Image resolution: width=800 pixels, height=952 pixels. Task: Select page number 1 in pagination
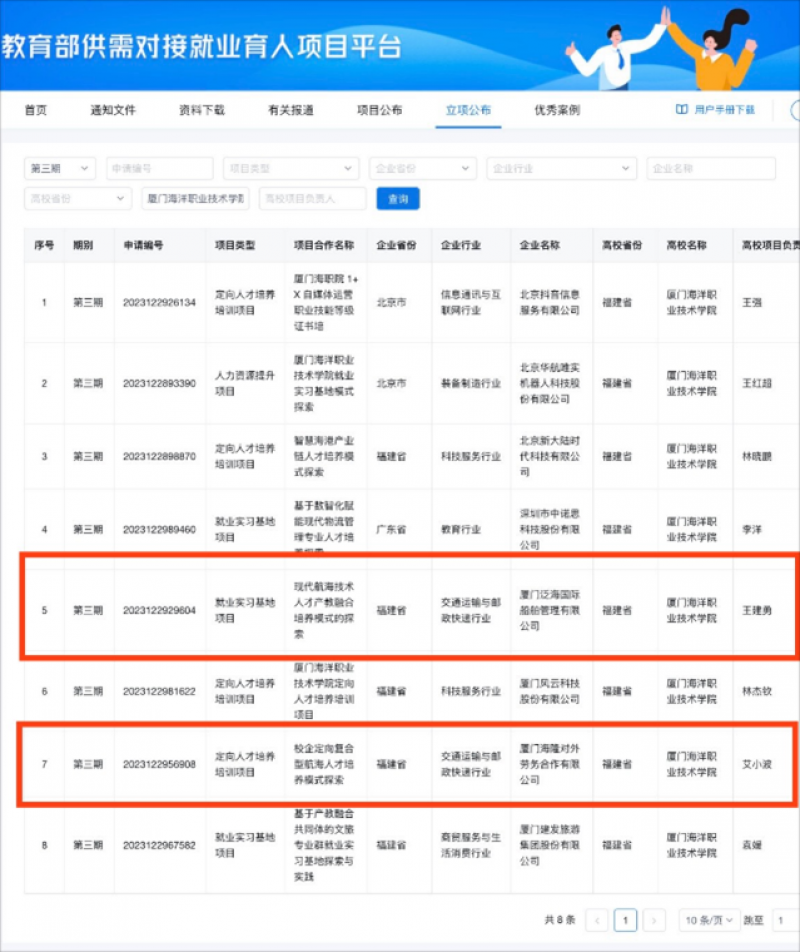click(x=625, y=920)
